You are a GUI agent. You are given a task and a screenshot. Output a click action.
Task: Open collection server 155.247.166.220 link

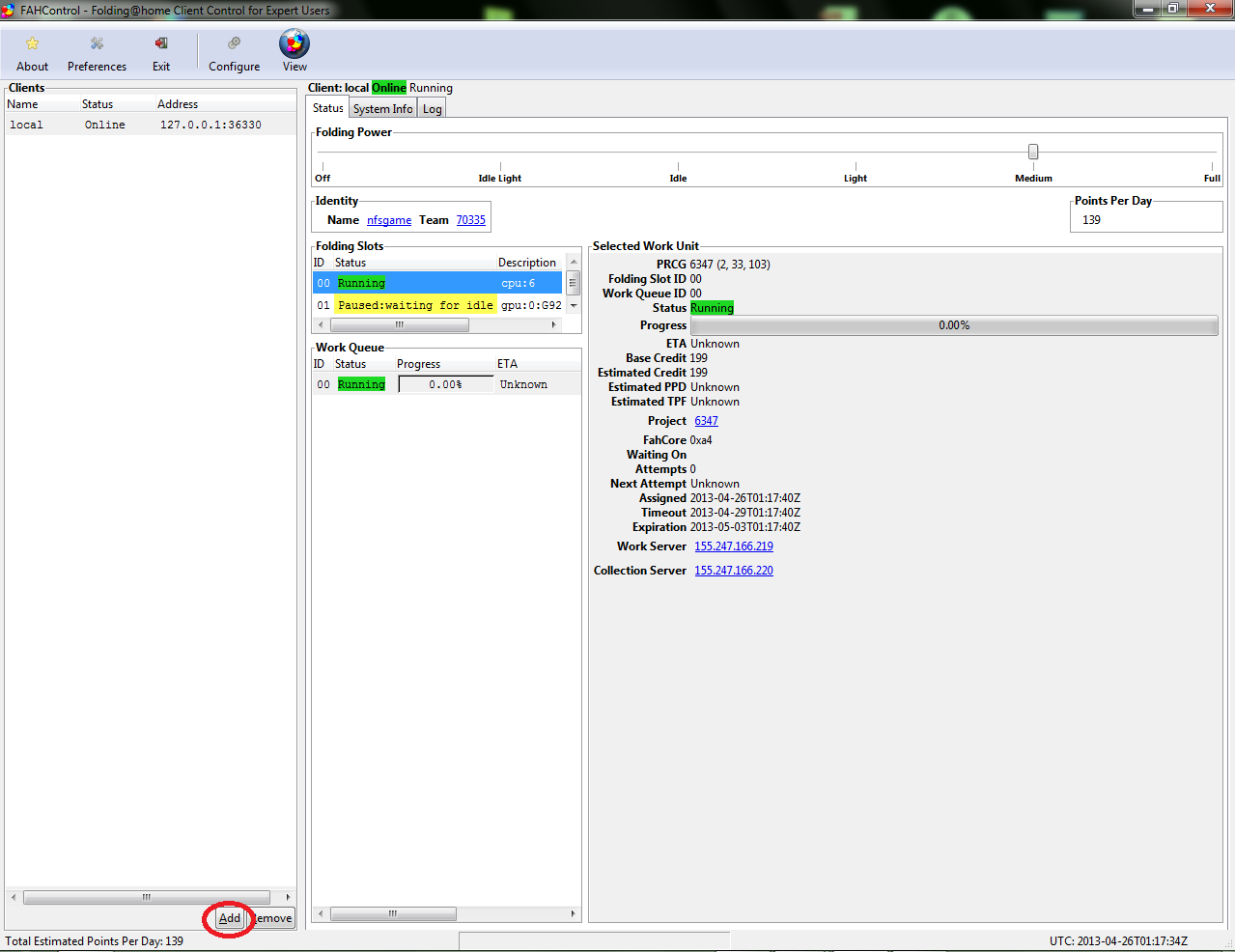(734, 571)
